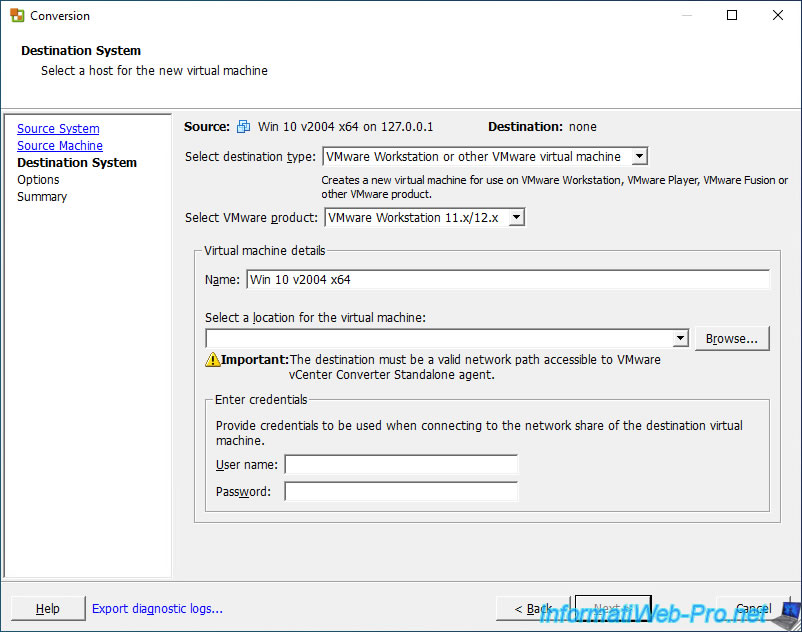Click the < Back button
802x632 pixels.
point(533,608)
